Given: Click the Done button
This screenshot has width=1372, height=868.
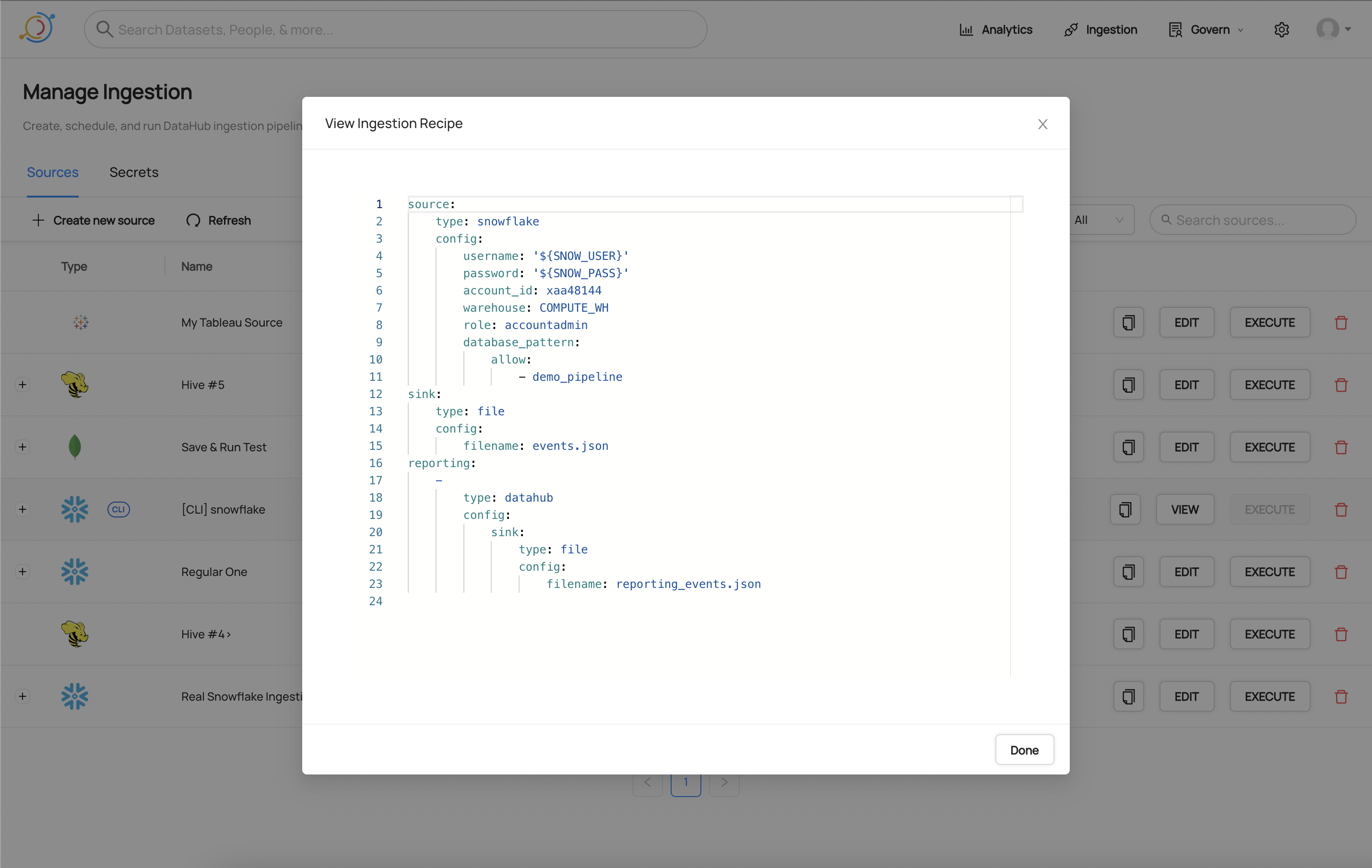Looking at the screenshot, I should (1024, 750).
